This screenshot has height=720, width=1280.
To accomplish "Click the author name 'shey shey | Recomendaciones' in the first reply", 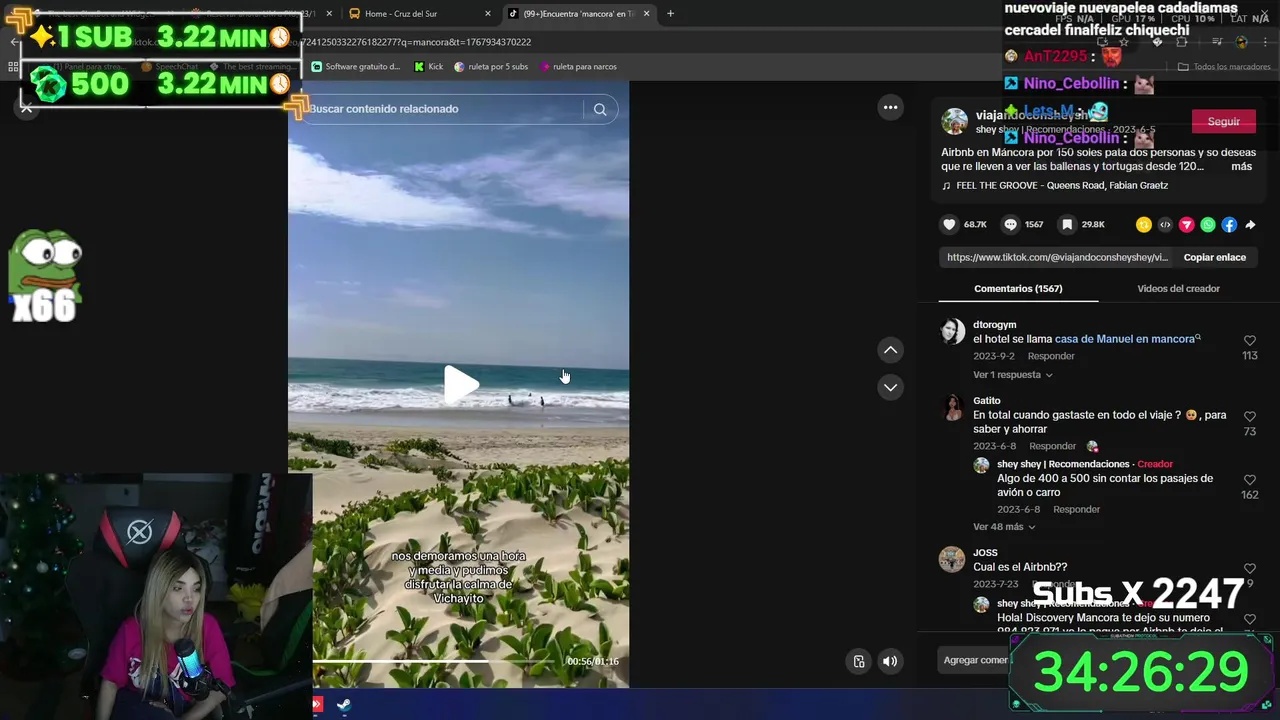I will coord(1063,464).
